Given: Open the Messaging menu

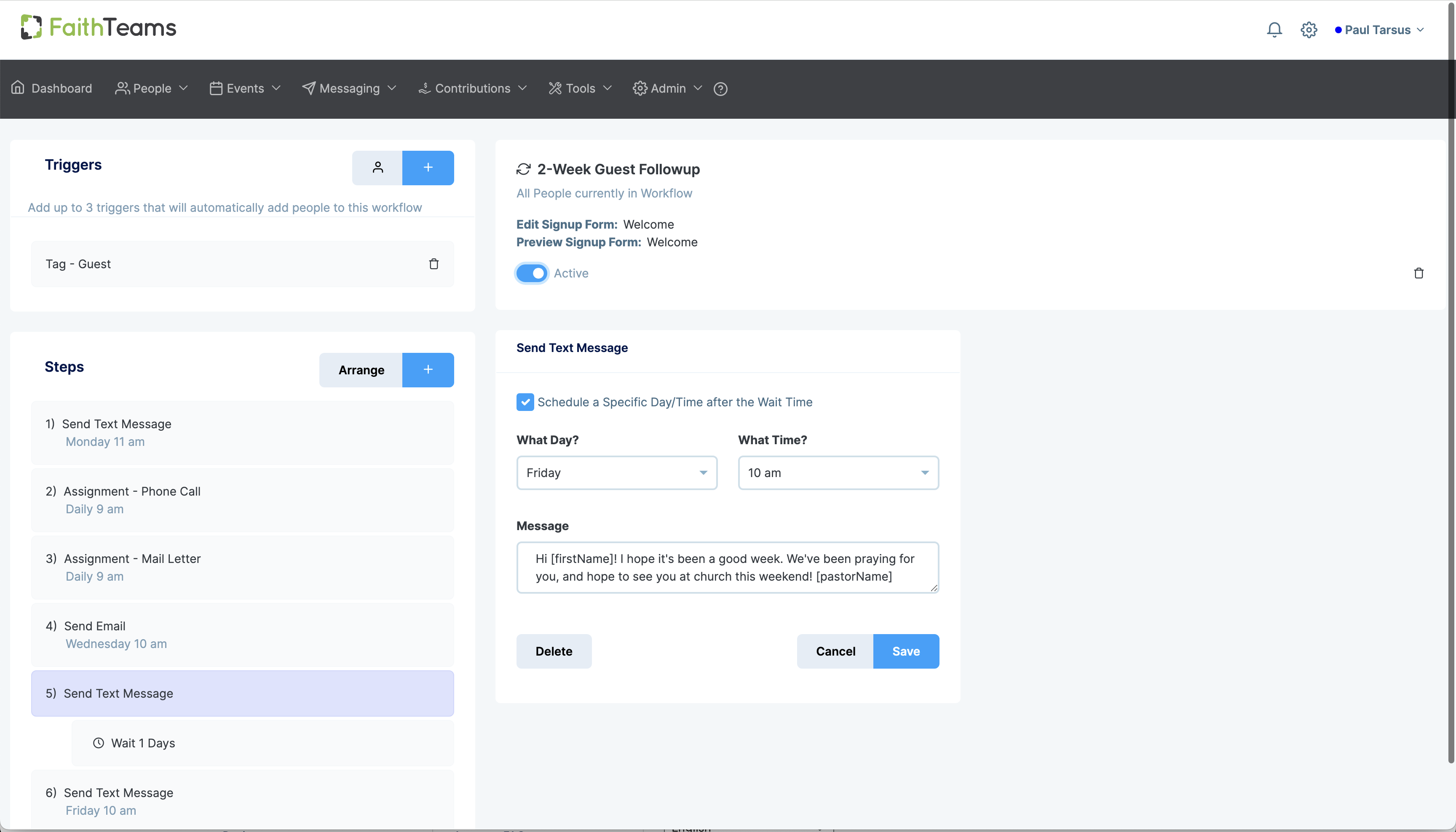Looking at the screenshot, I should [x=349, y=88].
